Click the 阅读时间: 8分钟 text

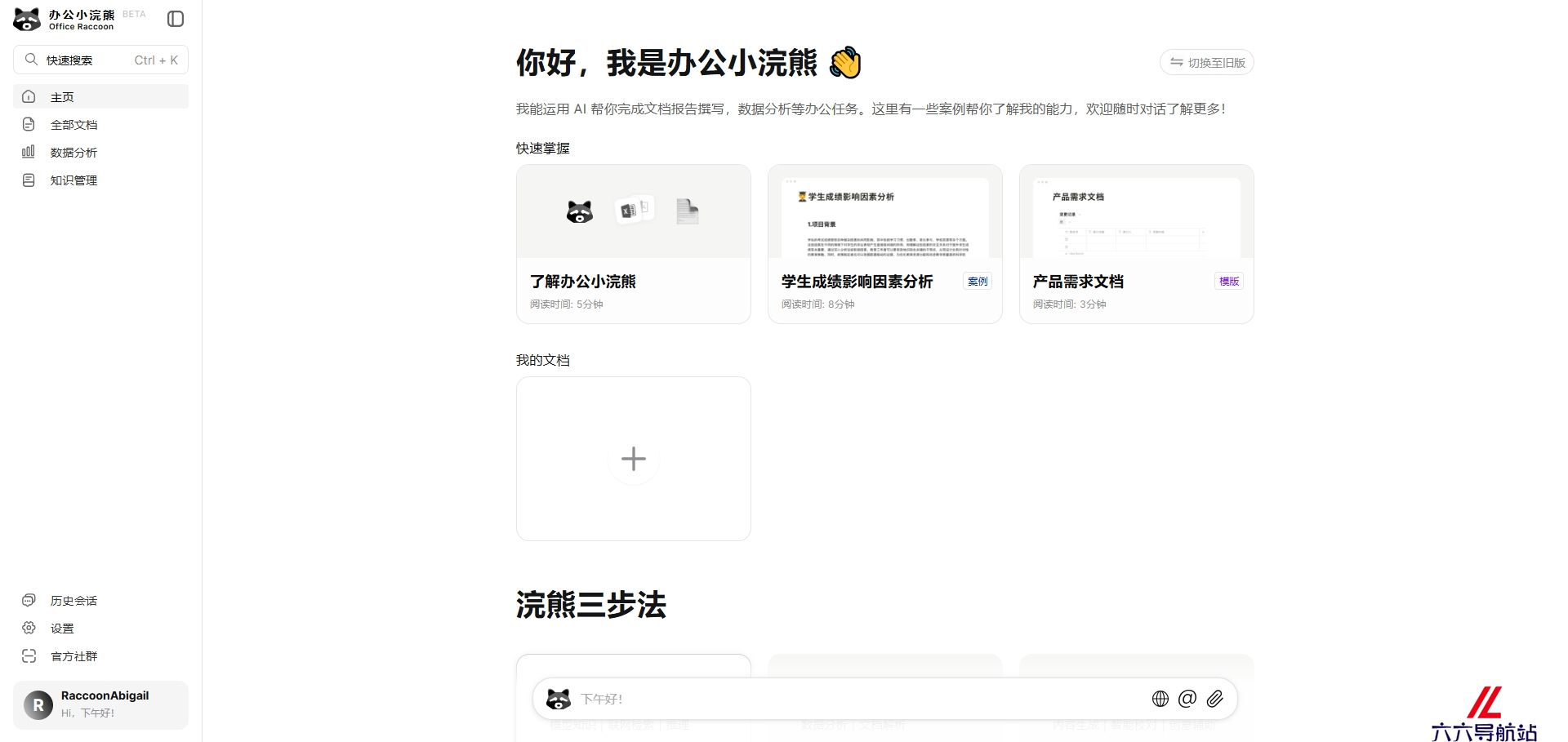(x=817, y=304)
